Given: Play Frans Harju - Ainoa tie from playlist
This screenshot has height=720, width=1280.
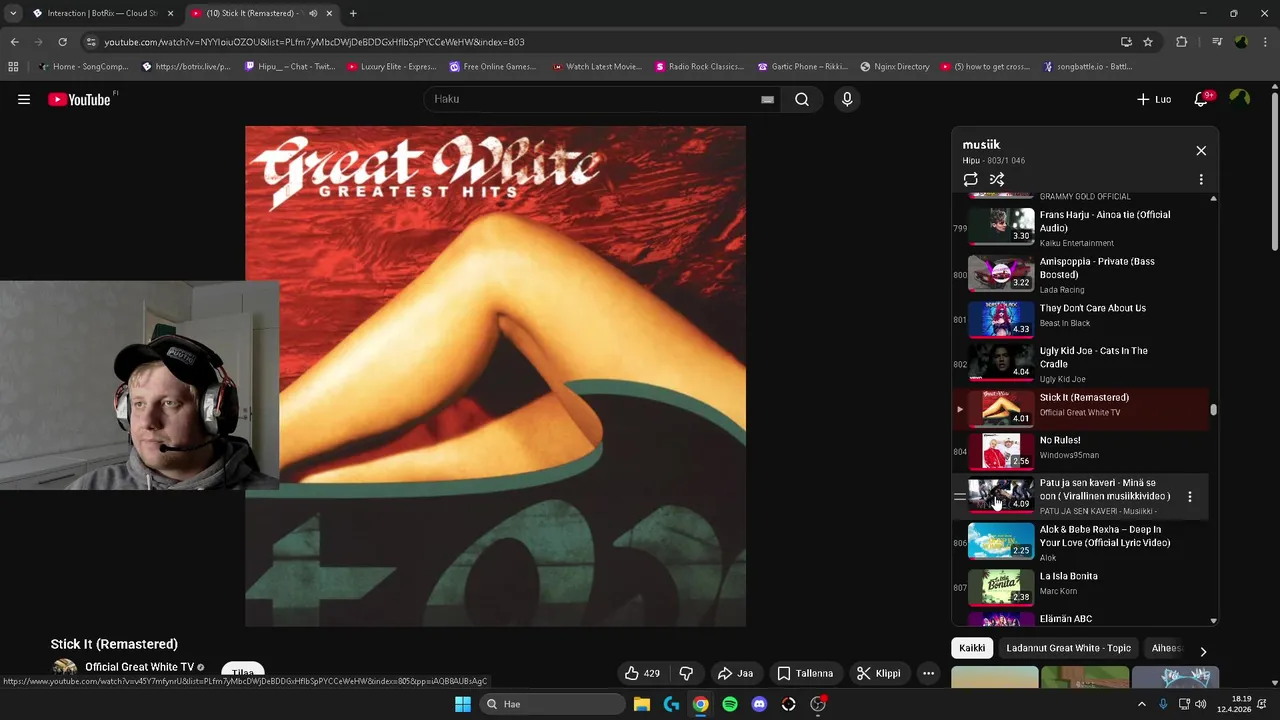Looking at the screenshot, I should pyautogui.click(x=1080, y=227).
